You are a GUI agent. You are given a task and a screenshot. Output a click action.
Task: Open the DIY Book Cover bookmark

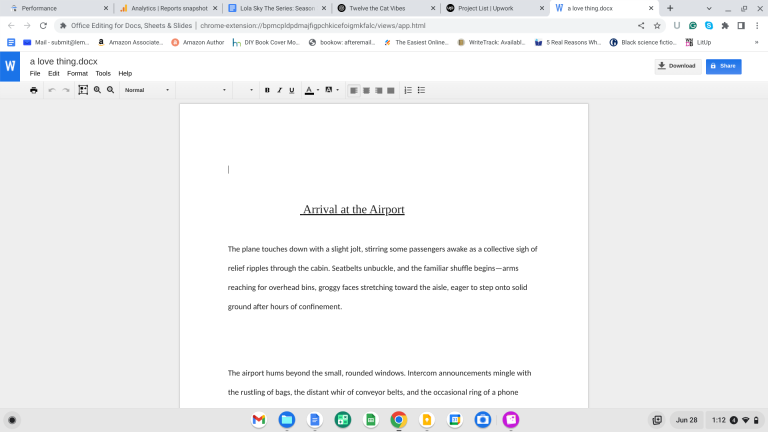point(266,43)
